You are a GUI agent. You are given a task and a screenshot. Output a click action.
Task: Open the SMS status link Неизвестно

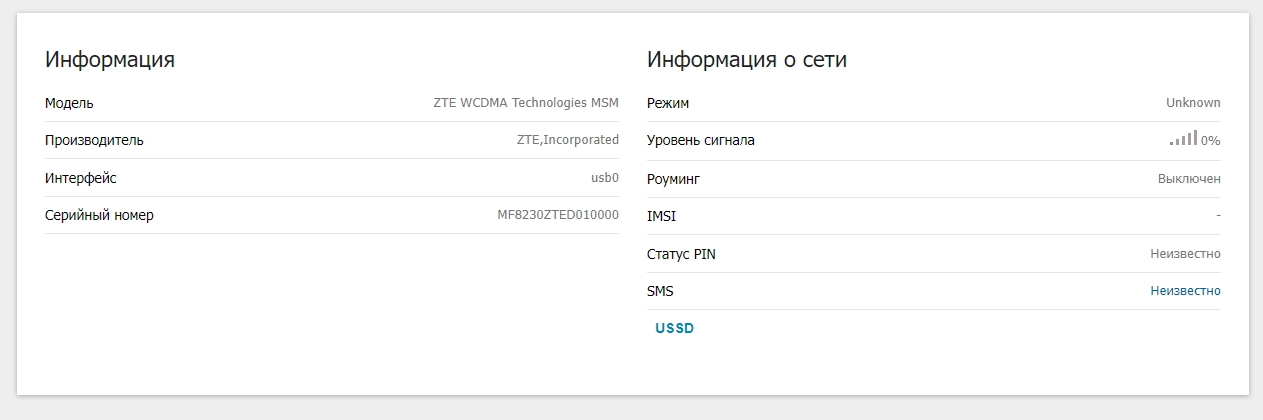tap(1185, 291)
